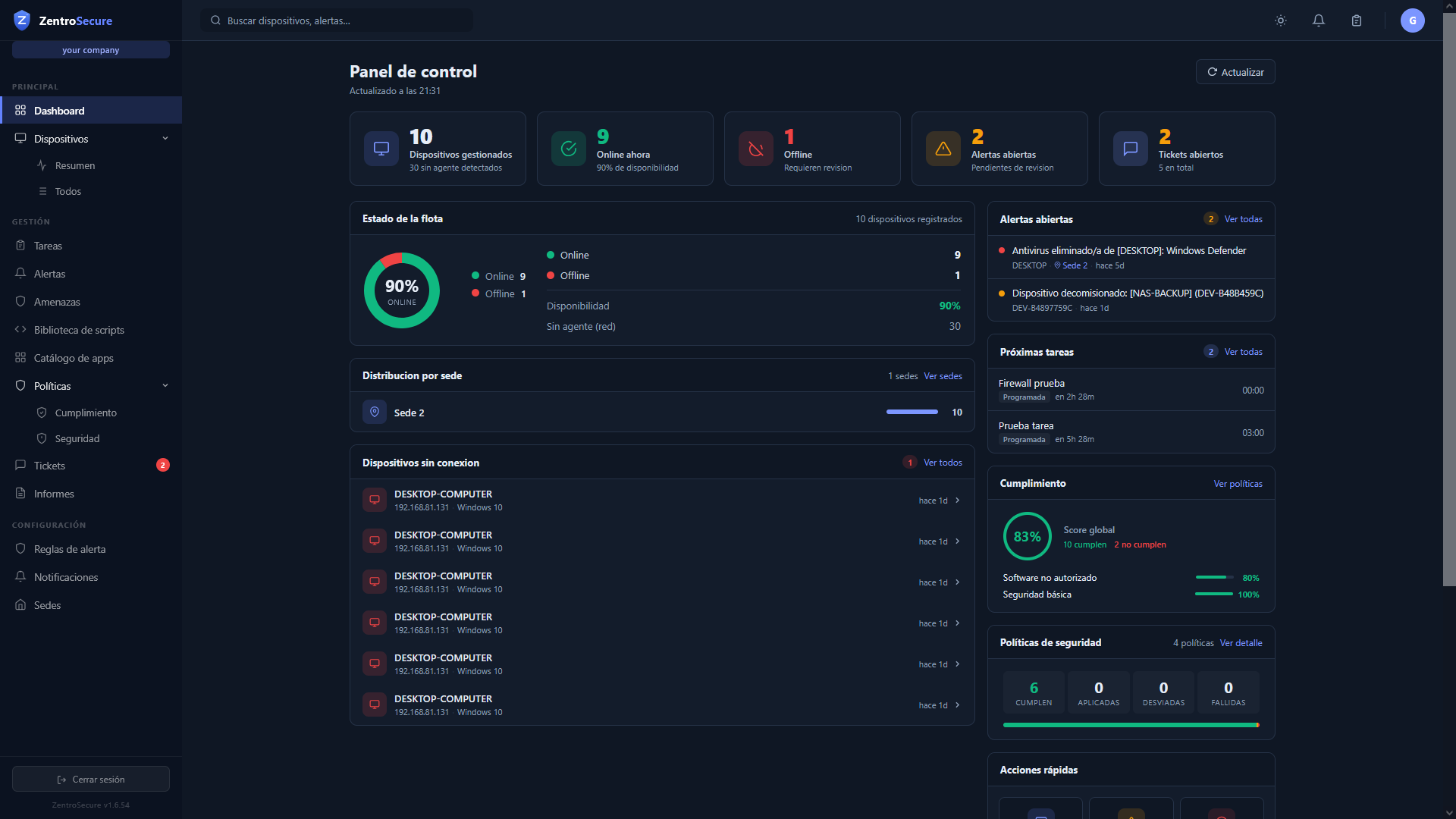Click the search devices input field
The width and height of the screenshot is (1456, 819).
pos(336,20)
